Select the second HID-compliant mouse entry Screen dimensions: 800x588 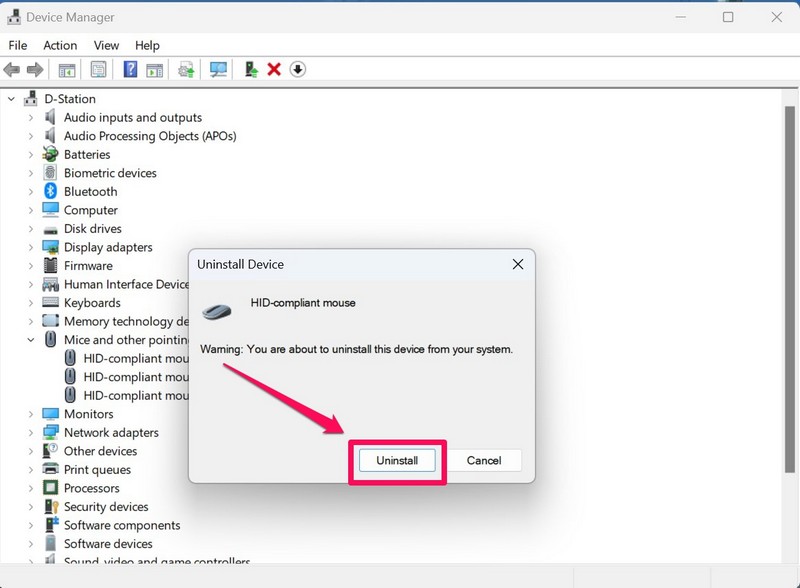tap(136, 377)
